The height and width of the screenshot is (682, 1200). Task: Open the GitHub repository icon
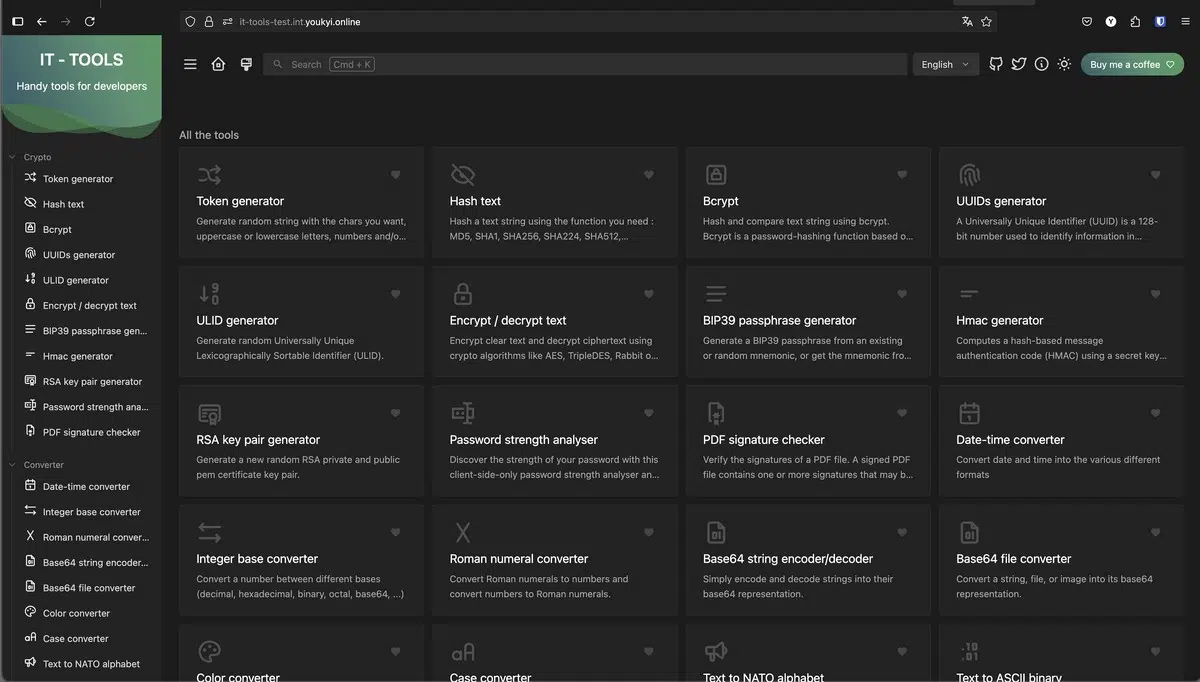pos(996,64)
